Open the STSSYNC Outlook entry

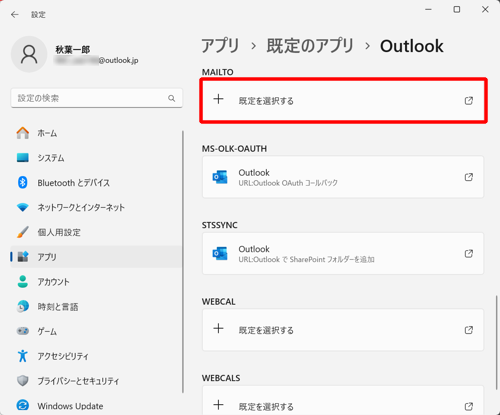point(343,254)
